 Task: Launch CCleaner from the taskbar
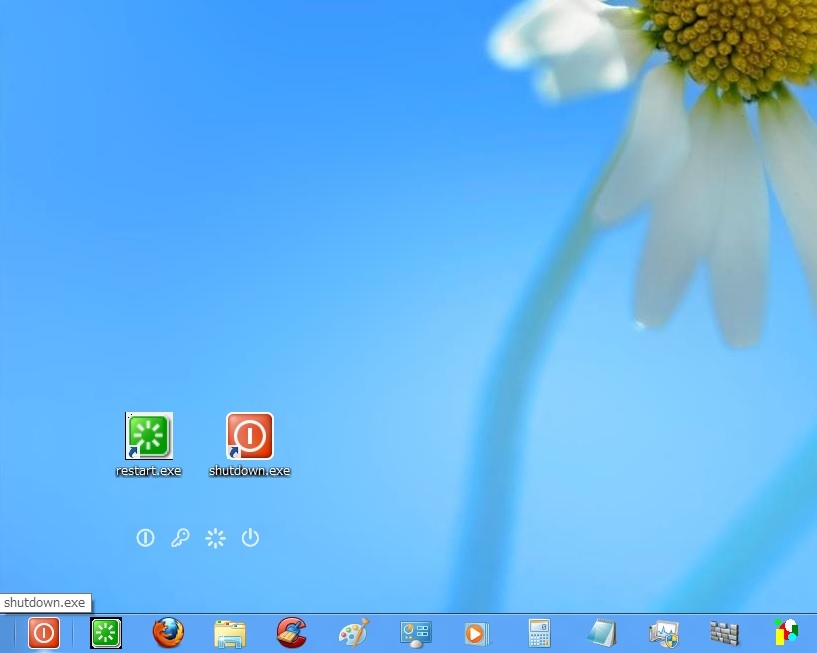(x=291, y=632)
